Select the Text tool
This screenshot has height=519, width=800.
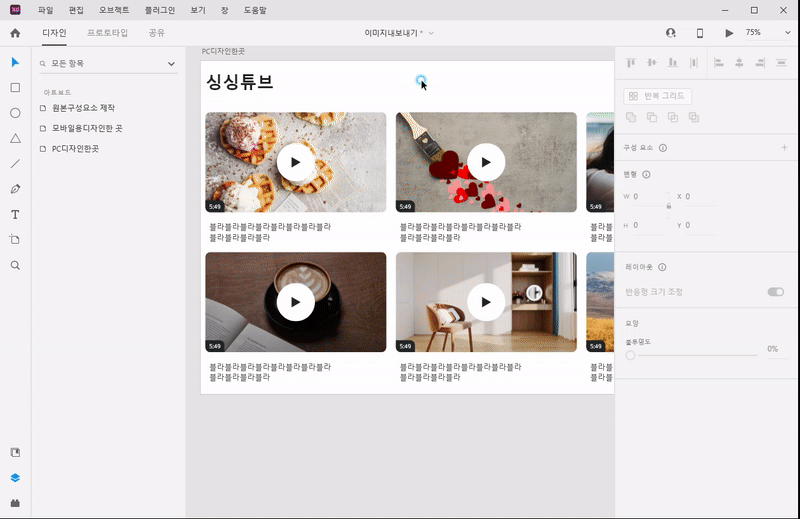(x=15, y=214)
